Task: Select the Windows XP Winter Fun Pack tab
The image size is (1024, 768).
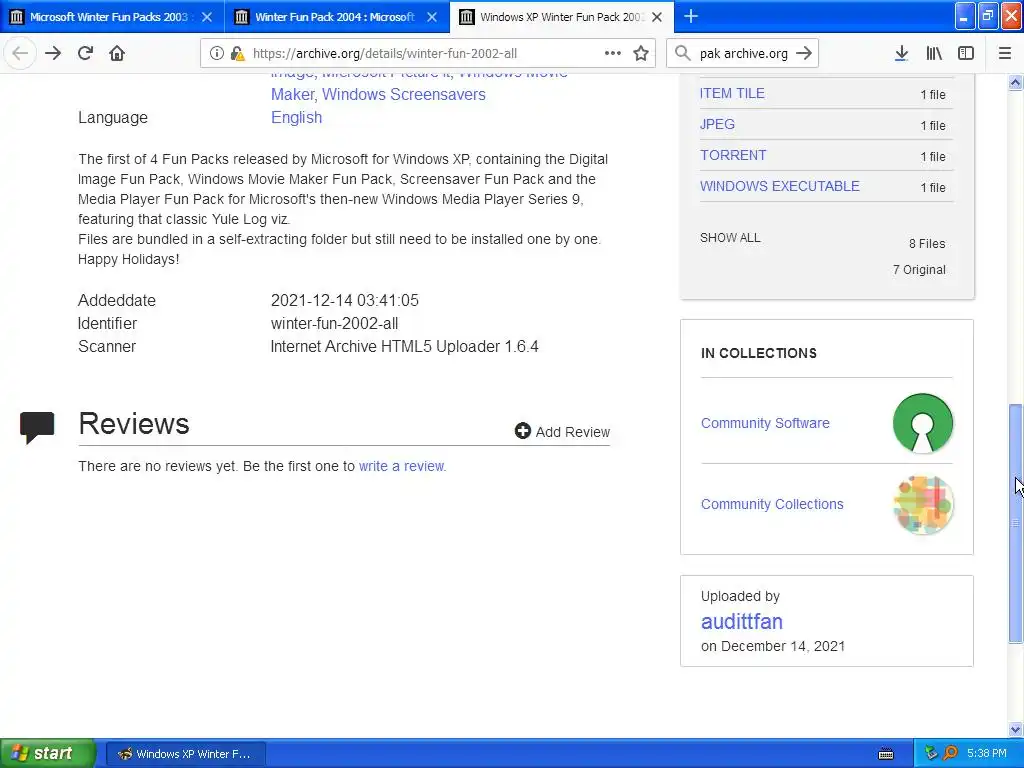Action: [562, 17]
